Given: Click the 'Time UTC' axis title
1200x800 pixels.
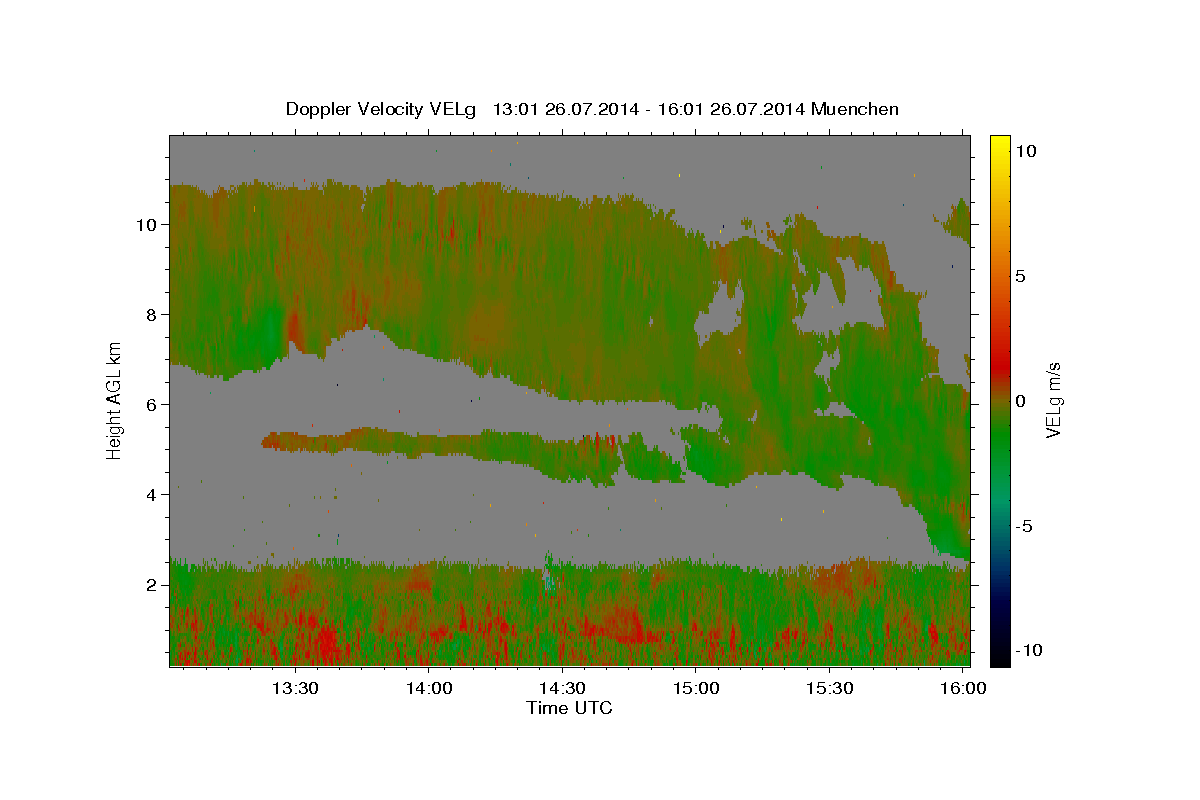Looking at the screenshot, I should point(569,708).
